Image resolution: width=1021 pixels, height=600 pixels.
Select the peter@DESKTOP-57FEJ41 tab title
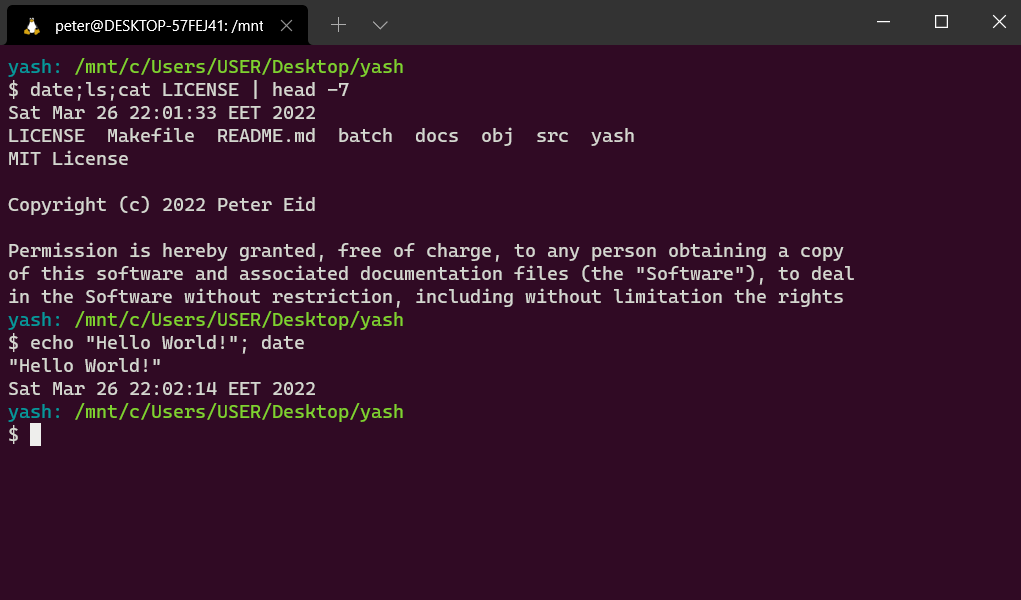click(158, 26)
